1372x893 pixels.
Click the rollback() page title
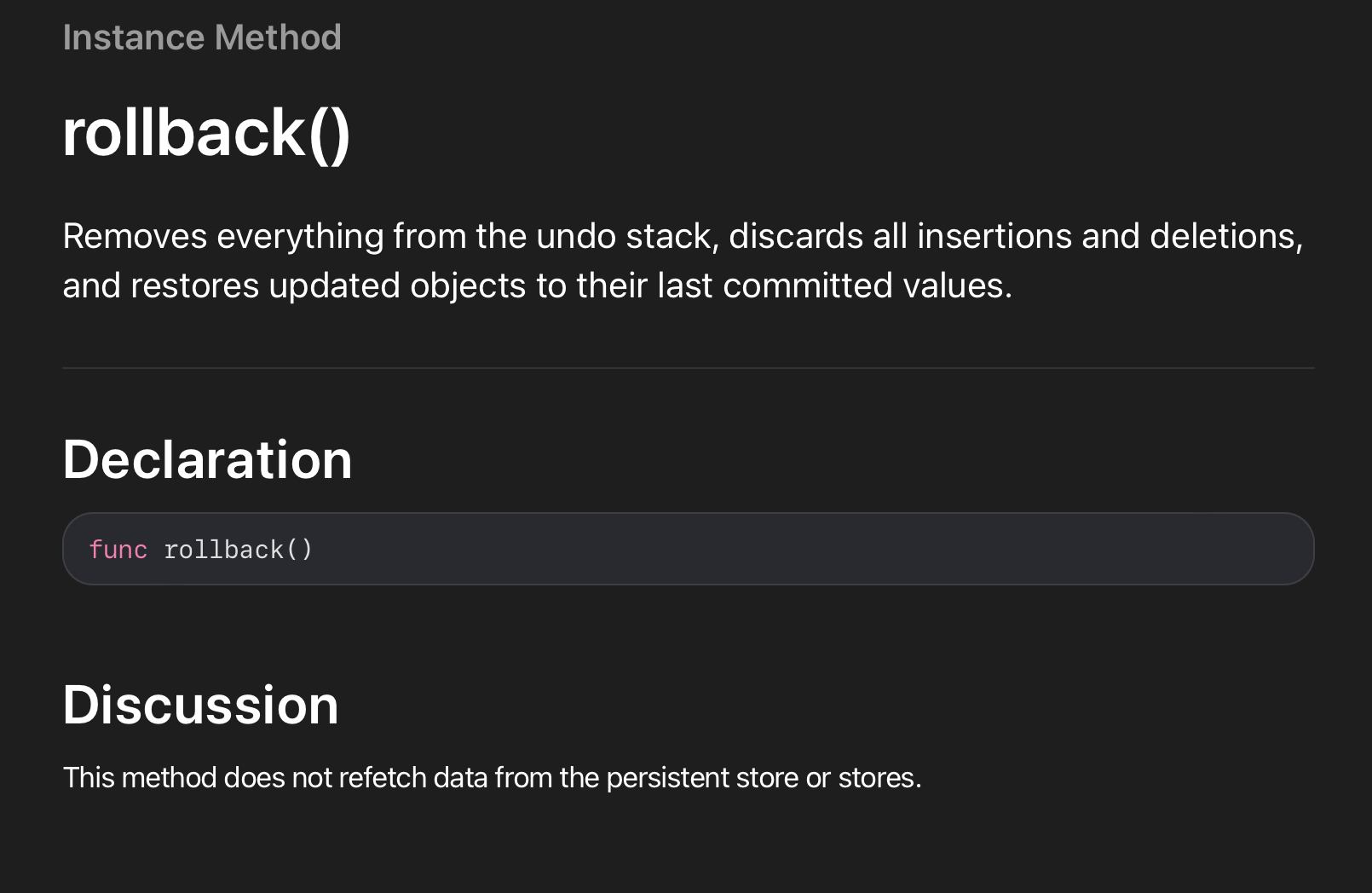pyautogui.click(x=206, y=134)
